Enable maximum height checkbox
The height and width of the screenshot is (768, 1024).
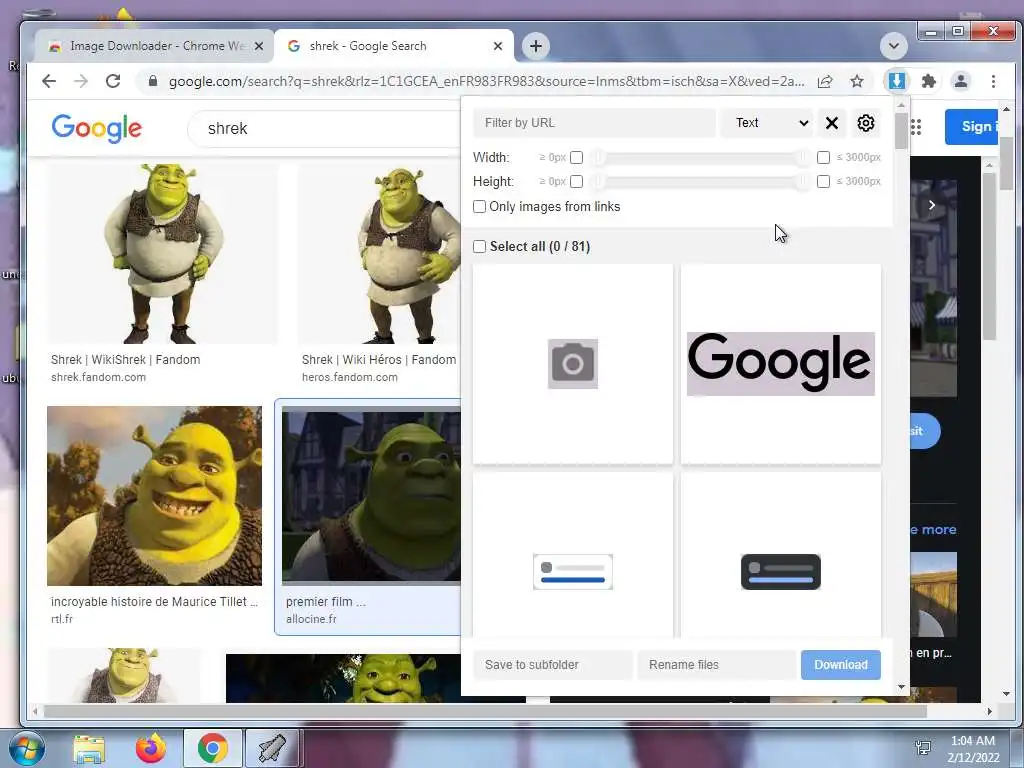click(x=823, y=182)
